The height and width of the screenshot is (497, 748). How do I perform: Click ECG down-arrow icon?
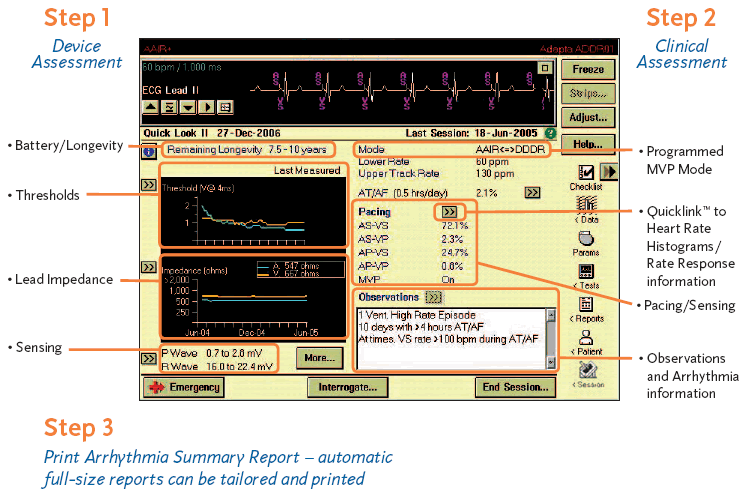188,107
